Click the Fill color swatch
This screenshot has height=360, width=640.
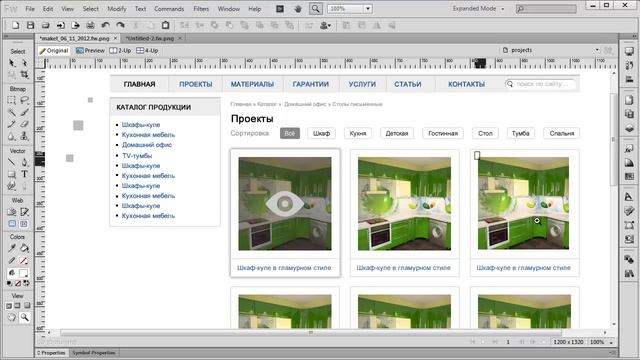coord(24,273)
